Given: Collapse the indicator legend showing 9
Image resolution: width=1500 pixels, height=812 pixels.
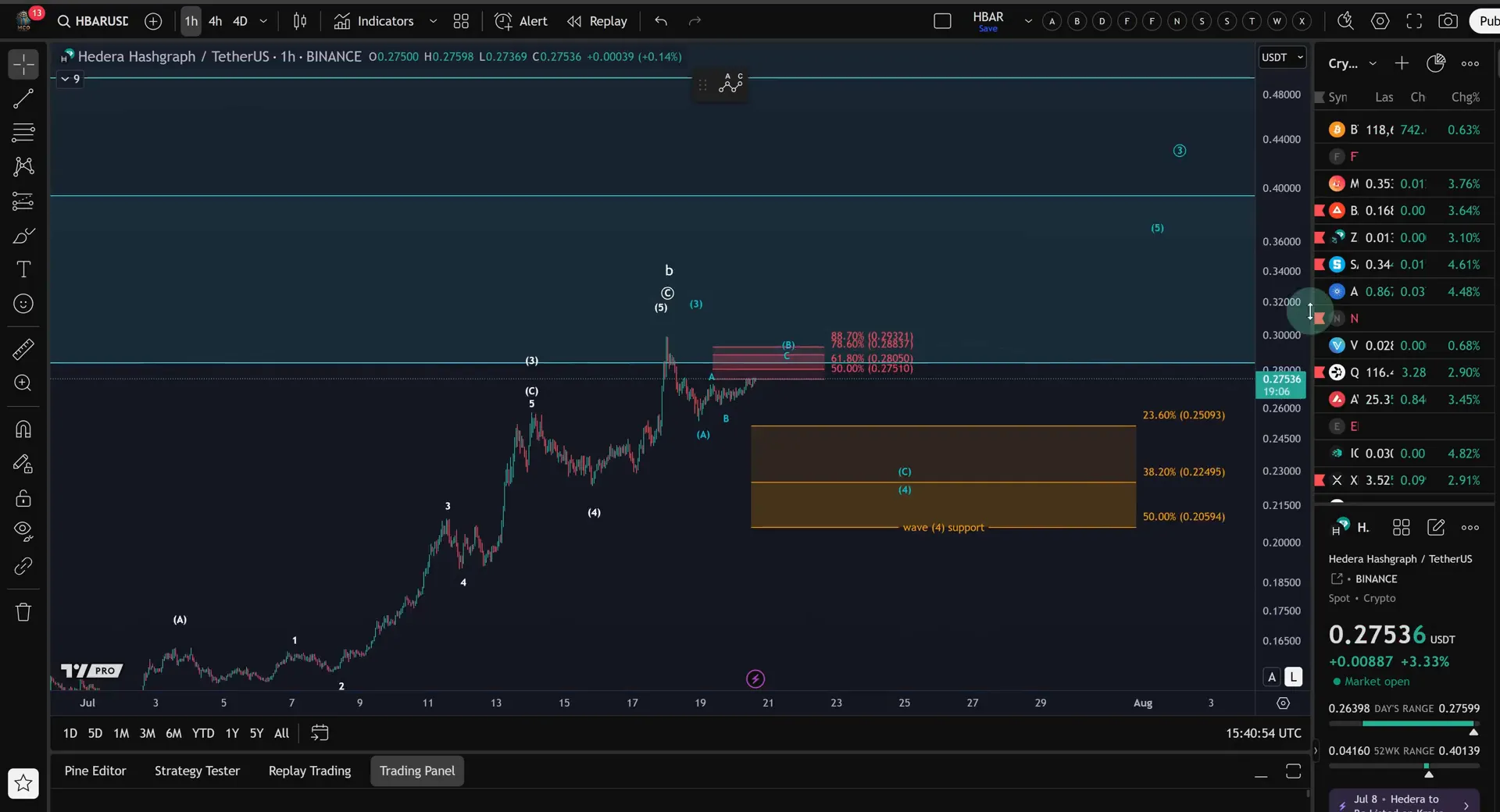Looking at the screenshot, I should tap(70, 79).
